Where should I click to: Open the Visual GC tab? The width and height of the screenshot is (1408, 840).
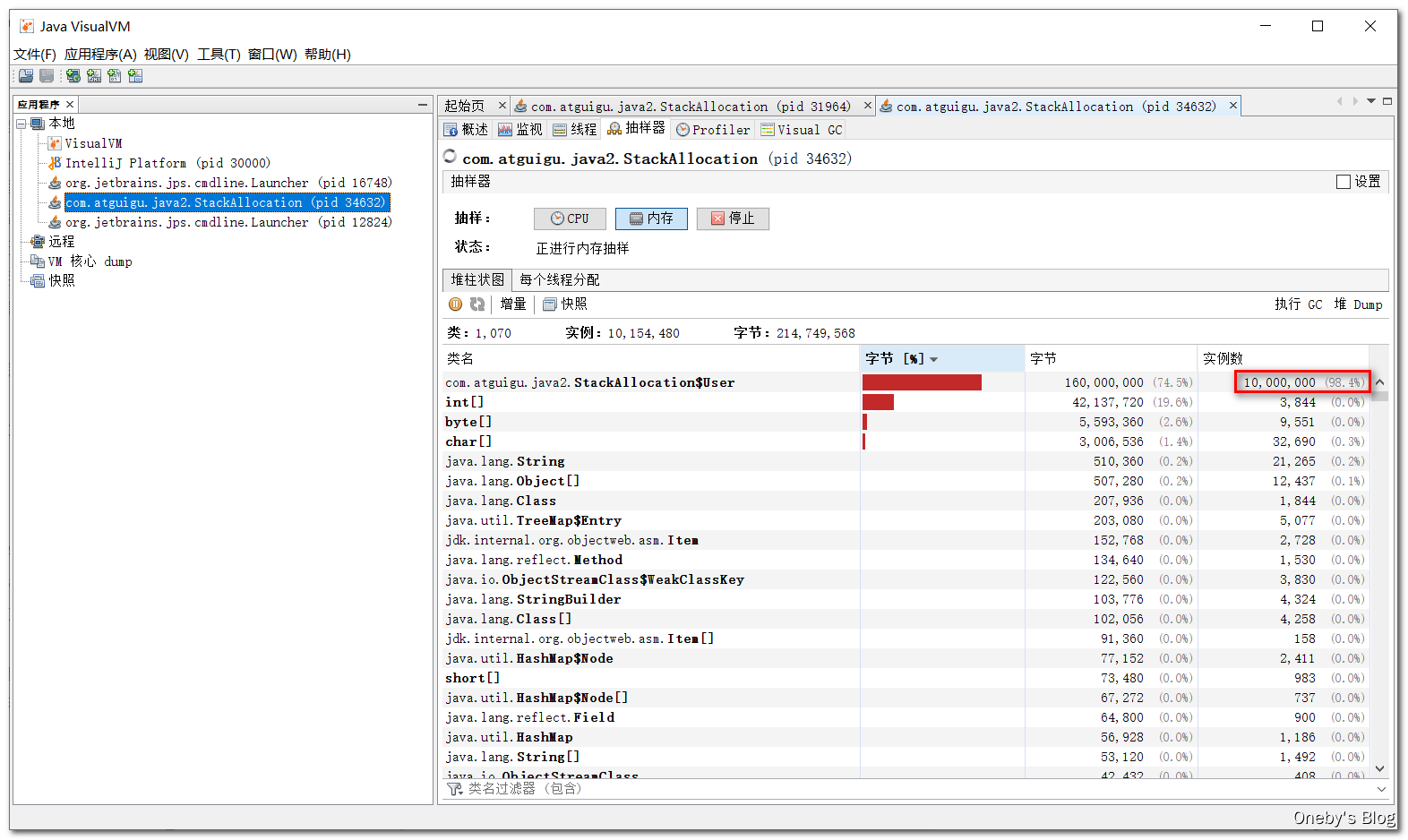[802, 130]
